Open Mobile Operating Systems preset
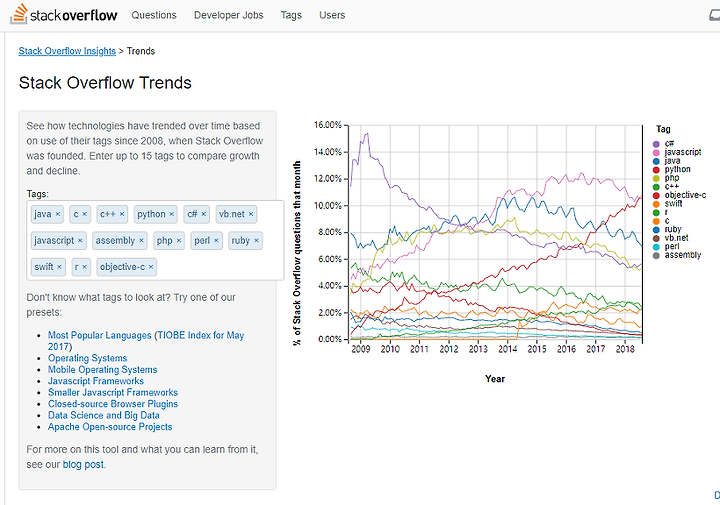Image resolution: width=720 pixels, height=505 pixels. point(102,370)
